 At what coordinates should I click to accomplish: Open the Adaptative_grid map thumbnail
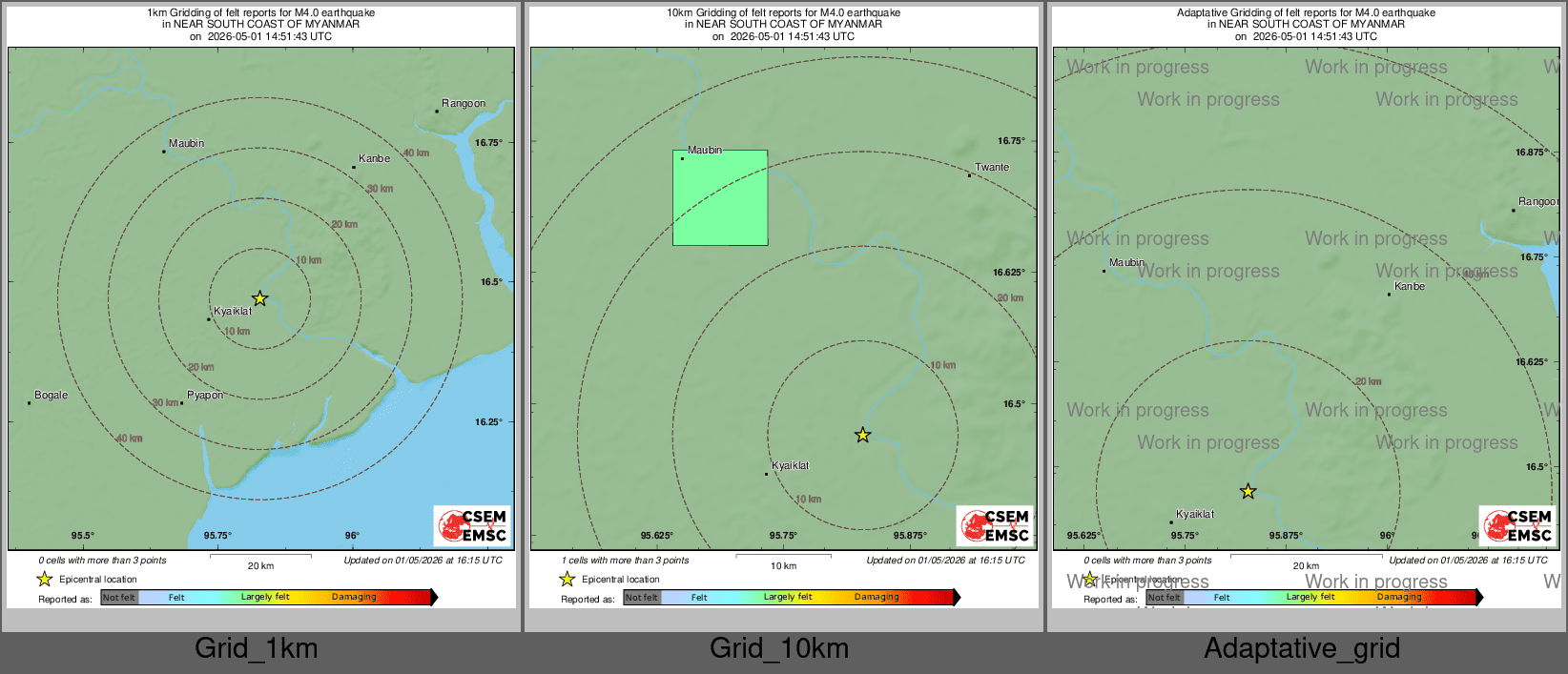click(1307, 307)
